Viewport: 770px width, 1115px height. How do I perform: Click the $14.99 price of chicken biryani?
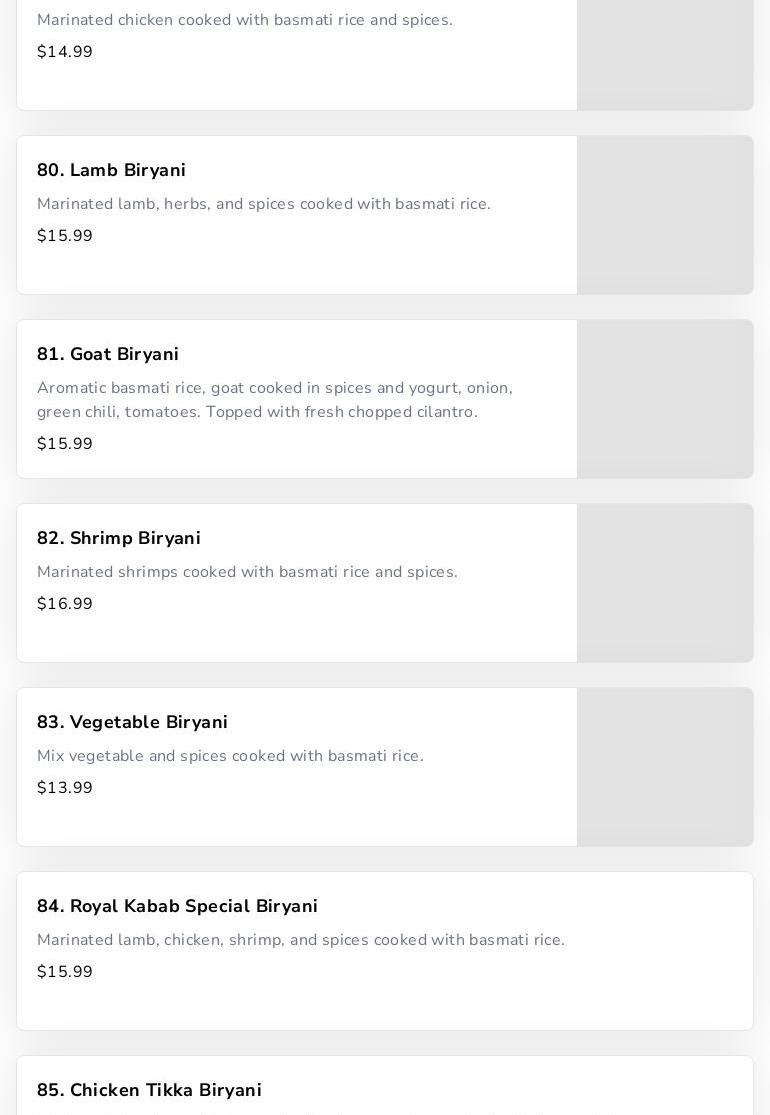click(65, 52)
